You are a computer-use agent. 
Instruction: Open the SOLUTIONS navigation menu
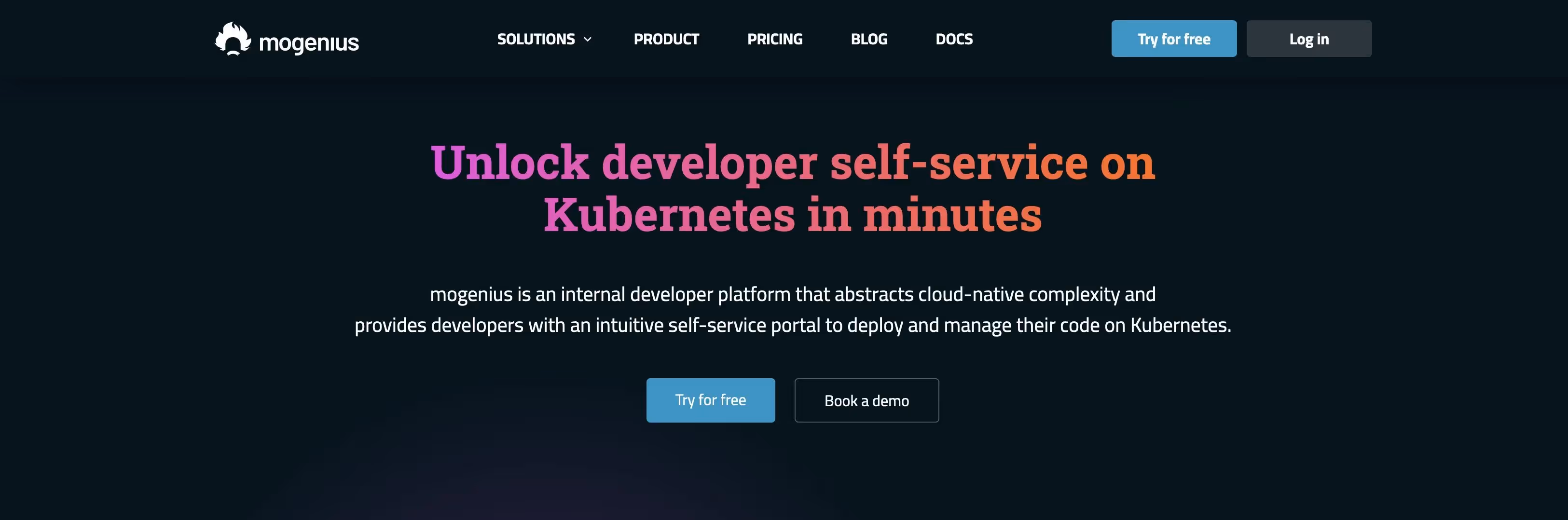pos(536,39)
